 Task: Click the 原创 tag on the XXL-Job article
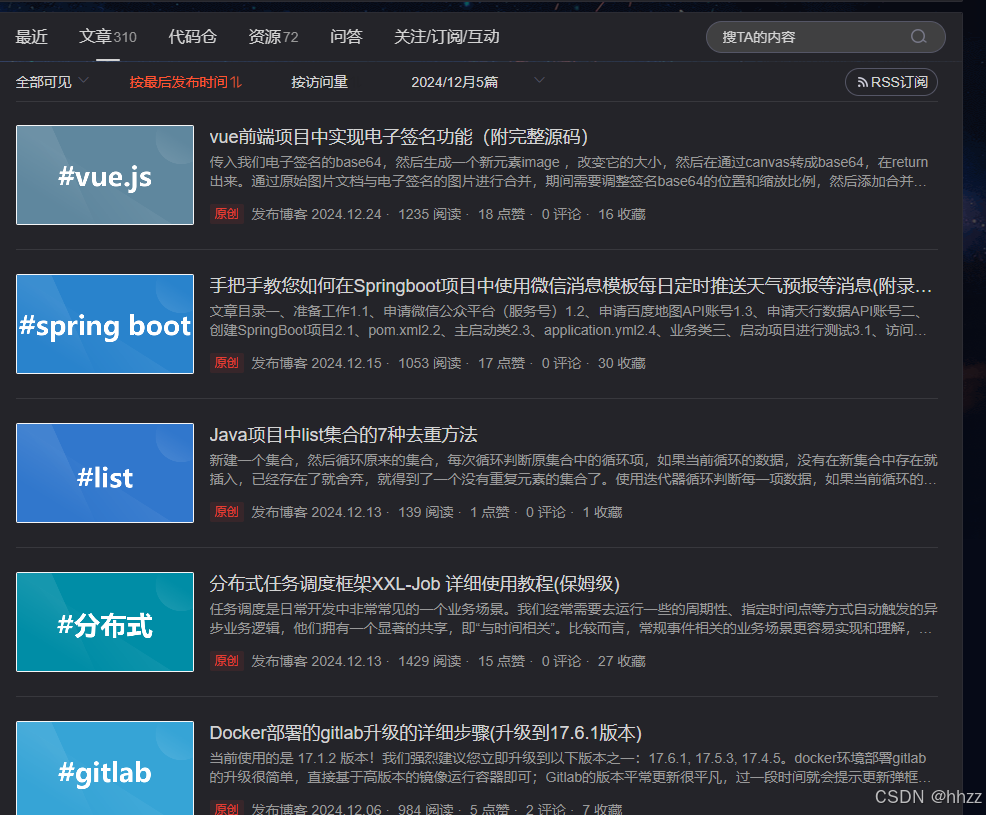click(226, 661)
